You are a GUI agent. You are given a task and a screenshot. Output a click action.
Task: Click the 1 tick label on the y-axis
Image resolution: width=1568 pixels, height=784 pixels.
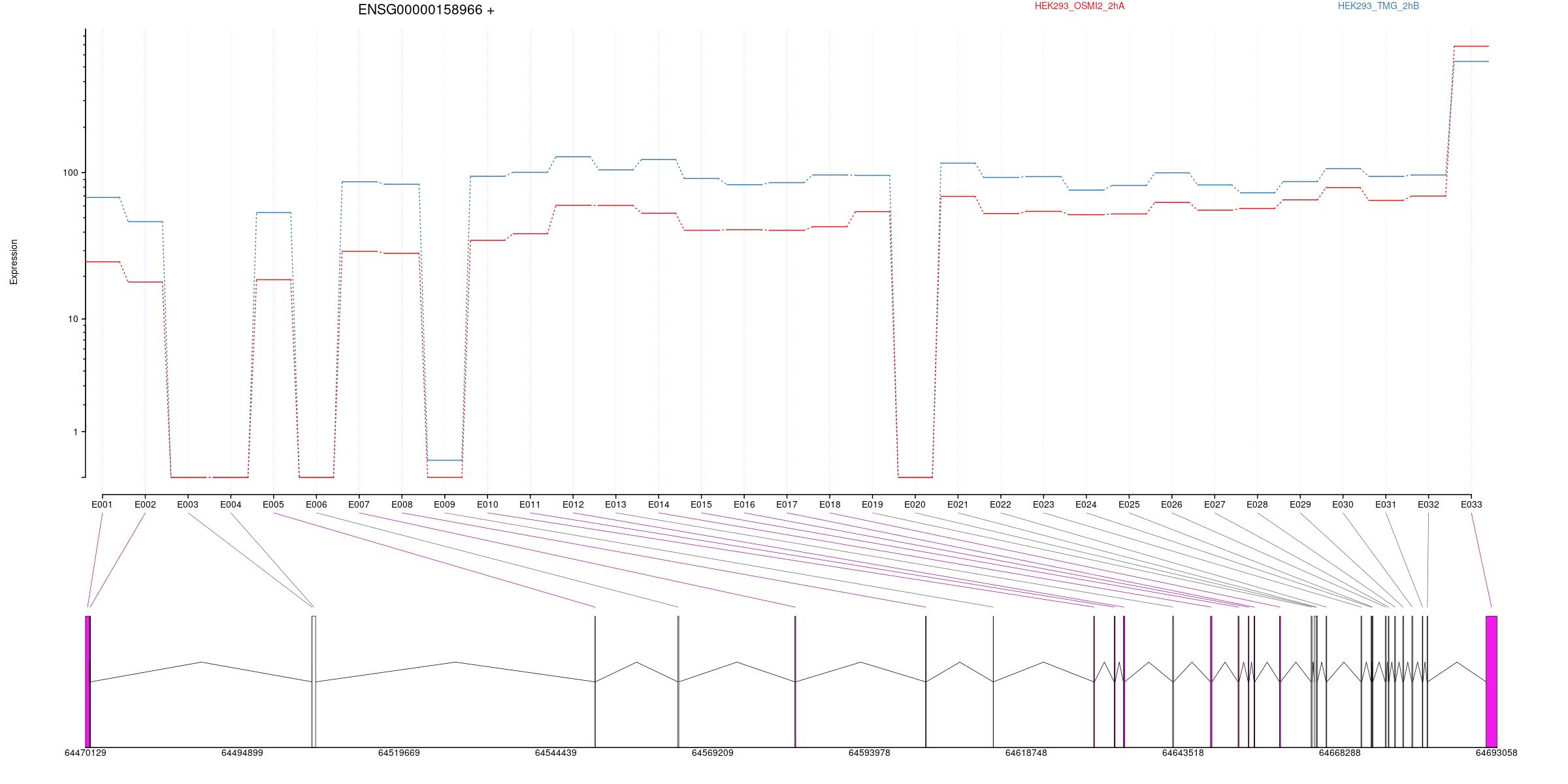(x=75, y=432)
